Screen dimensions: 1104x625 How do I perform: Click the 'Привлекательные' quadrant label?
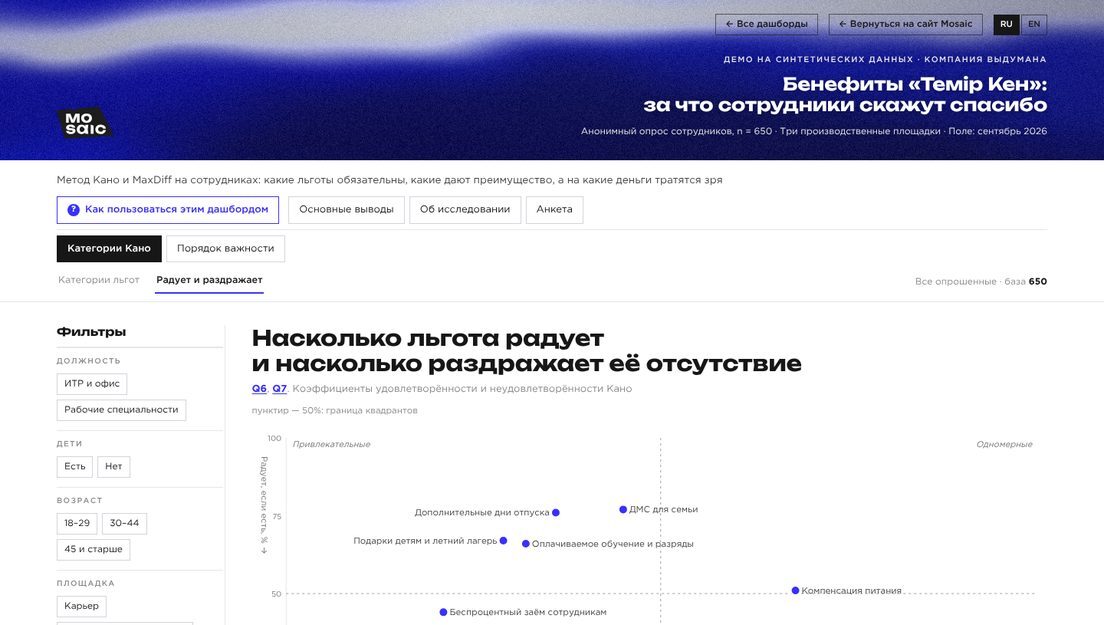click(331, 444)
